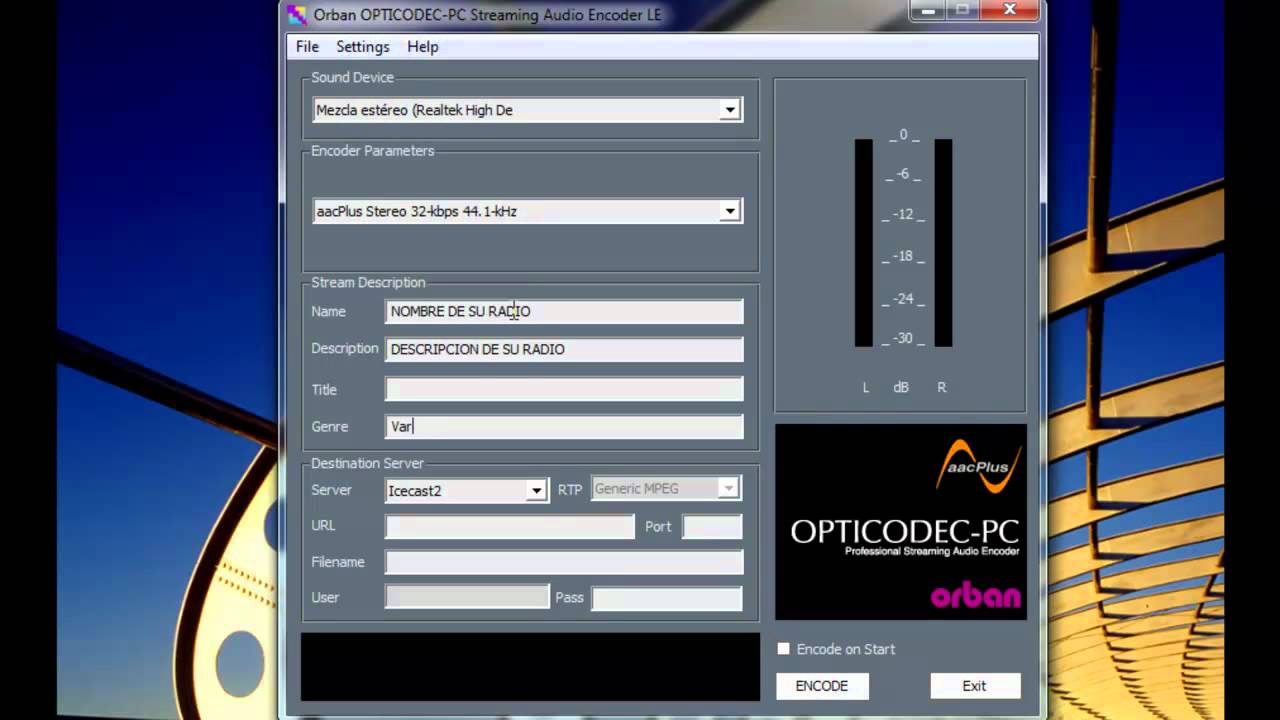Click the User input field
The height and width of the screenshot is (720, 1280).
click(x=467, y=597)
